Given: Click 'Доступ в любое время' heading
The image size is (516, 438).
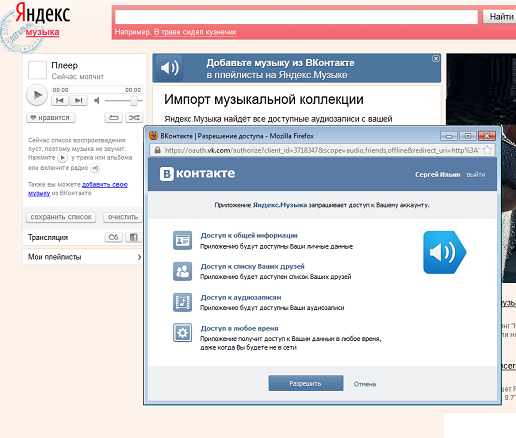Looking at the screenshot, I should pos(239,328).
